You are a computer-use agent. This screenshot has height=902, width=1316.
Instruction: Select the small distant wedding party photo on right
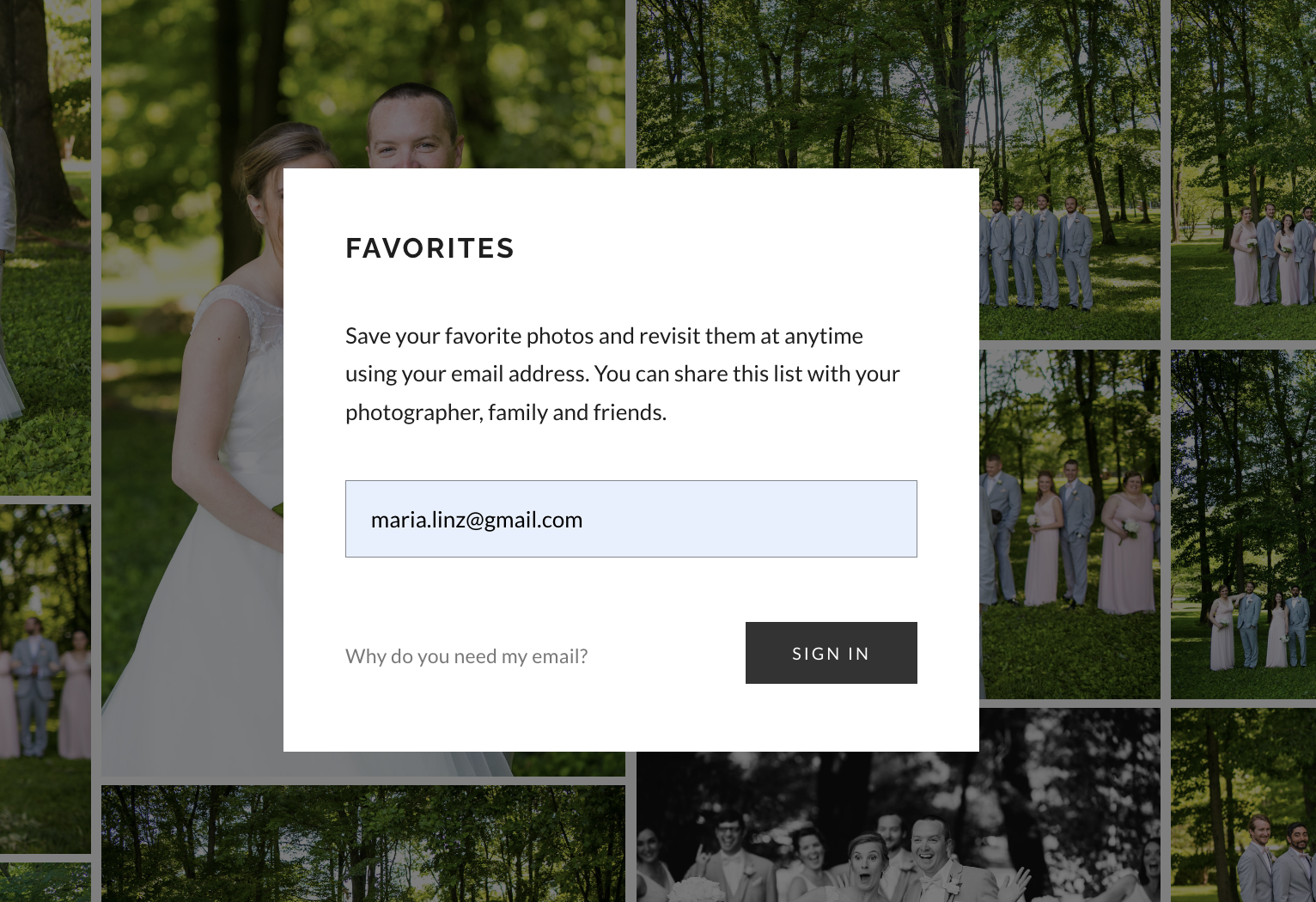[x=1243, y=524]
